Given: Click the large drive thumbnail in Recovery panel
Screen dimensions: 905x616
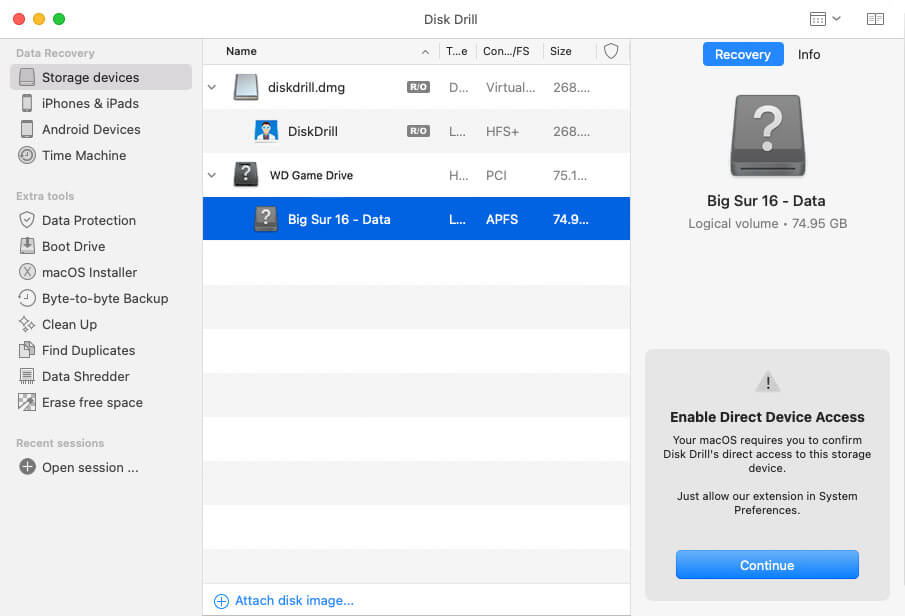Looking at the screenshot, I should point(768,136).
